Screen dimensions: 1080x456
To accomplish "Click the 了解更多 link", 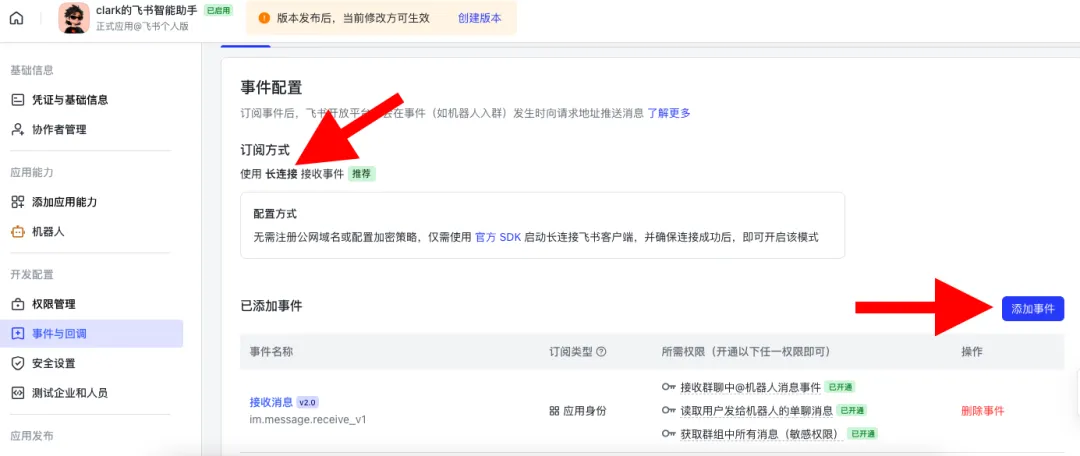I will tap(669, 113).
